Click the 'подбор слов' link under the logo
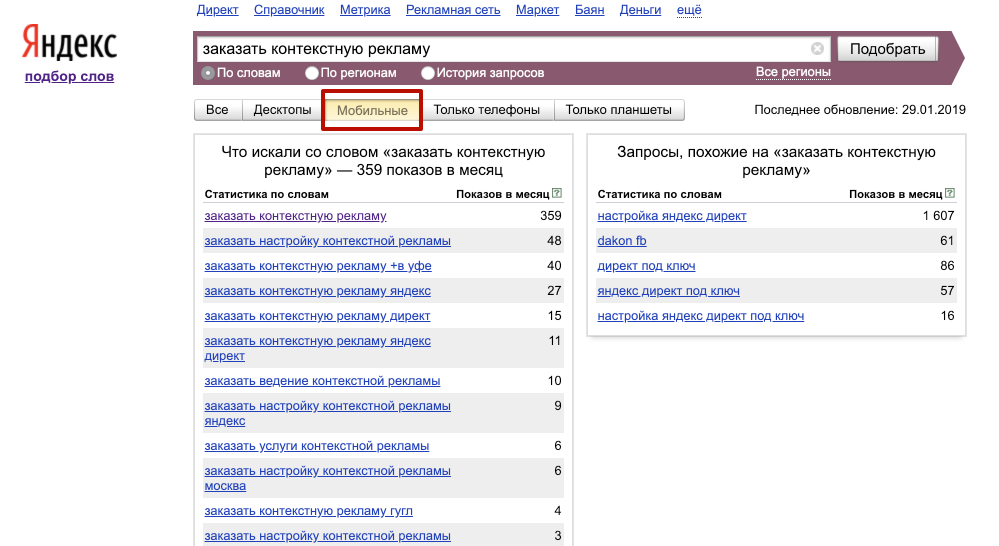Screen dimensions: 999x546 (x=69, y=76)
